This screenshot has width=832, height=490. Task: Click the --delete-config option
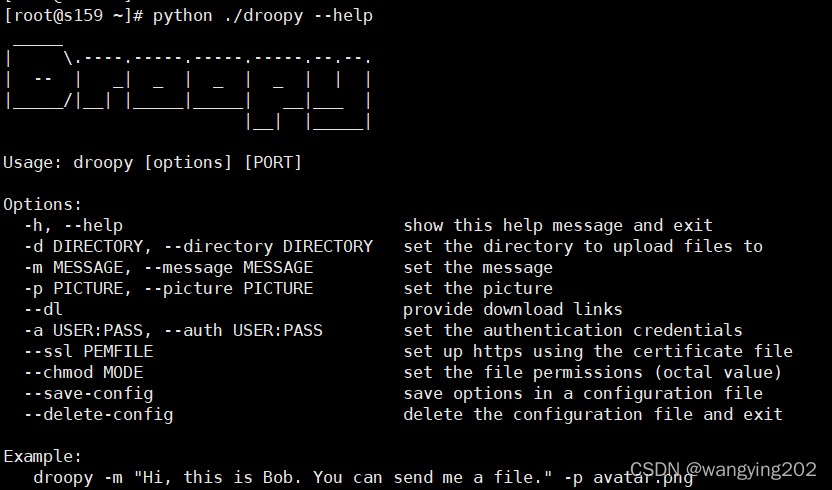click(98, 415)
